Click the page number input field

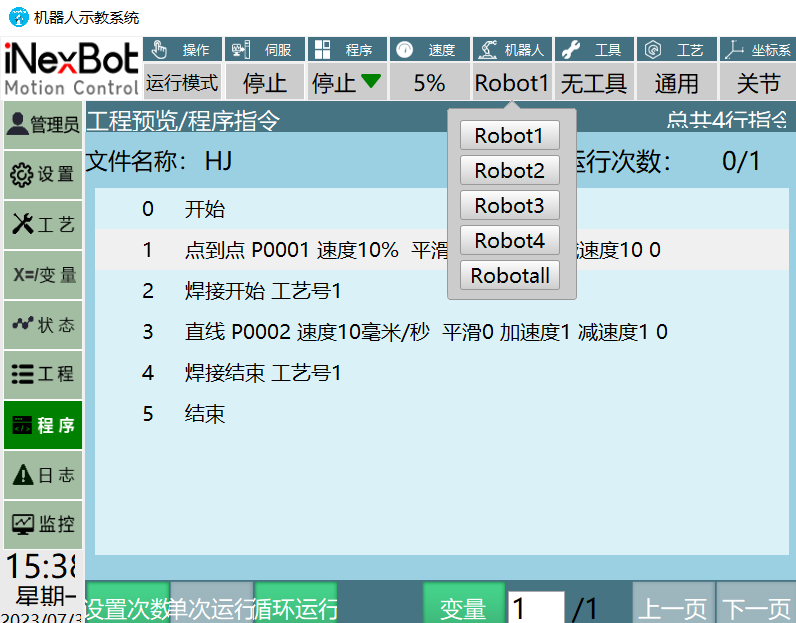pyautogui.click(x=536, y=608)
